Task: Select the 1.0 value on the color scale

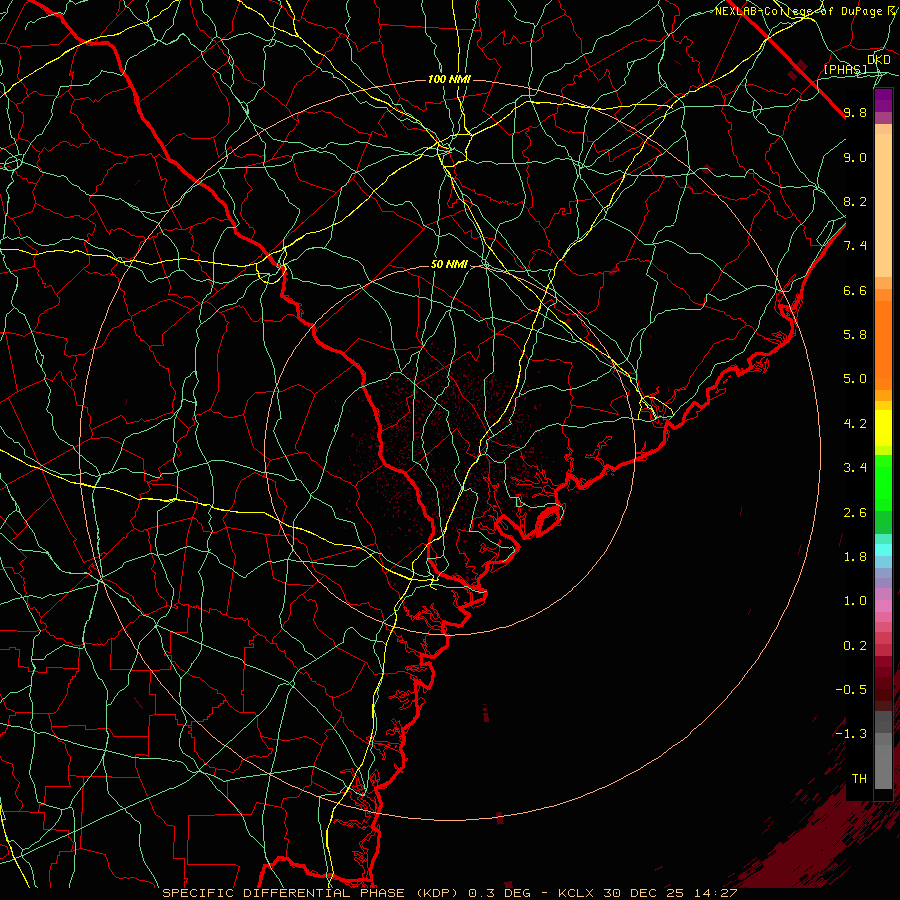Action: [855, 601]
